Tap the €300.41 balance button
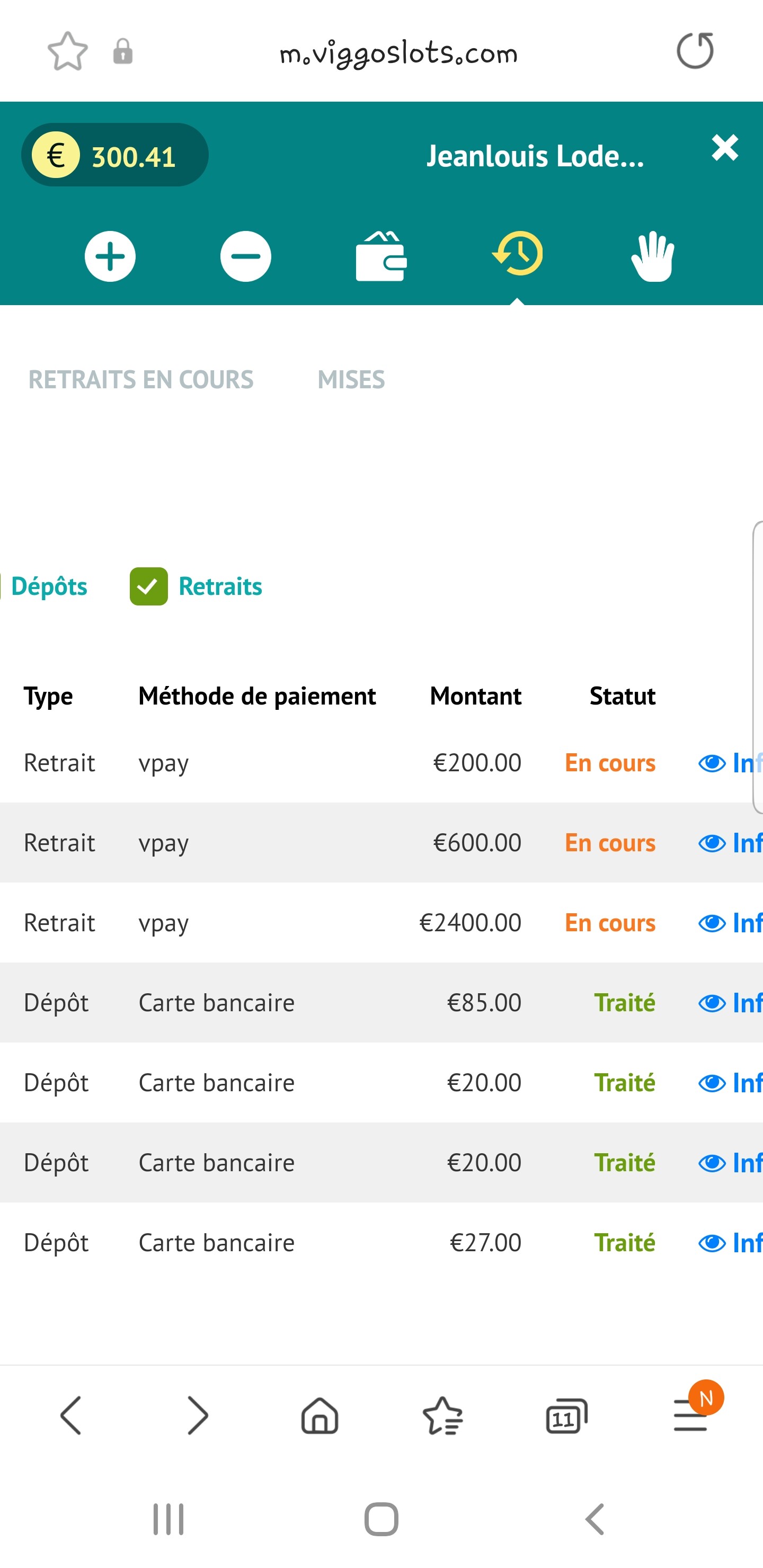This screenshot has width=763, height=1568. pos(115,155)
